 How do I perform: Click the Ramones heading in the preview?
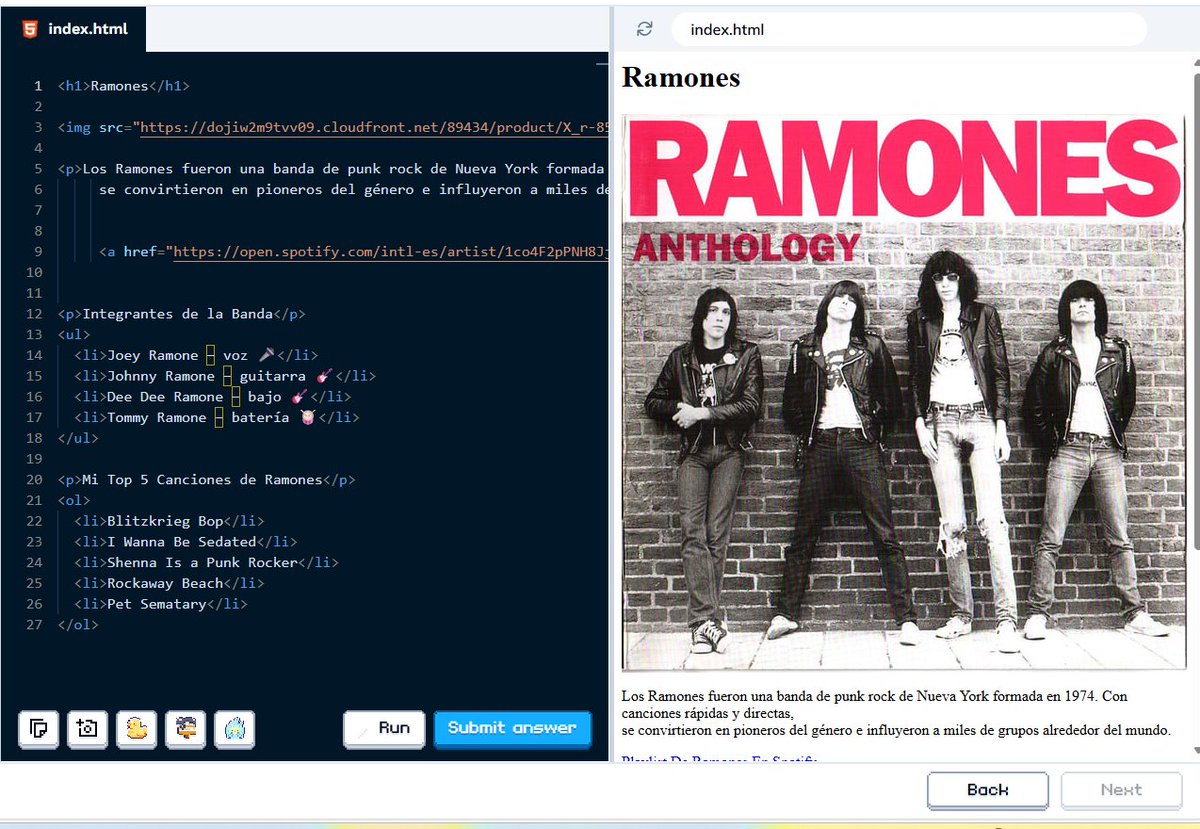coord(681,77)
